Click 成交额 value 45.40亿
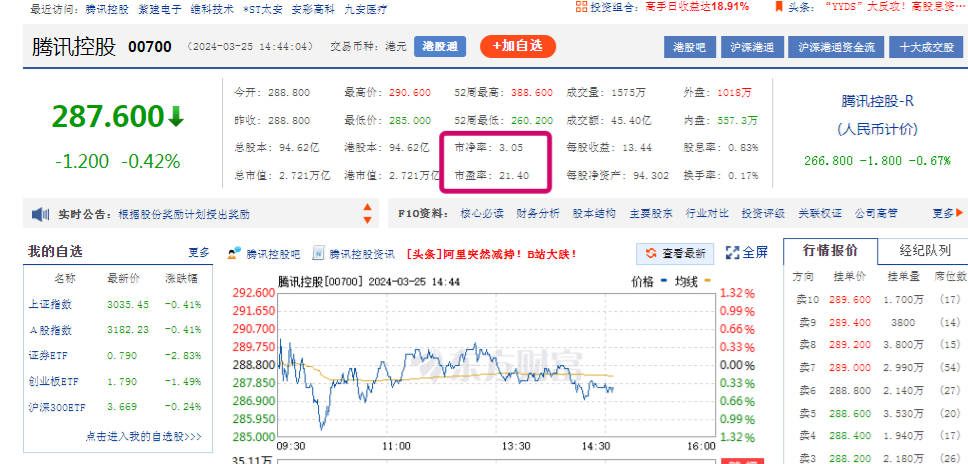968x464 pixels. [630, 120]
